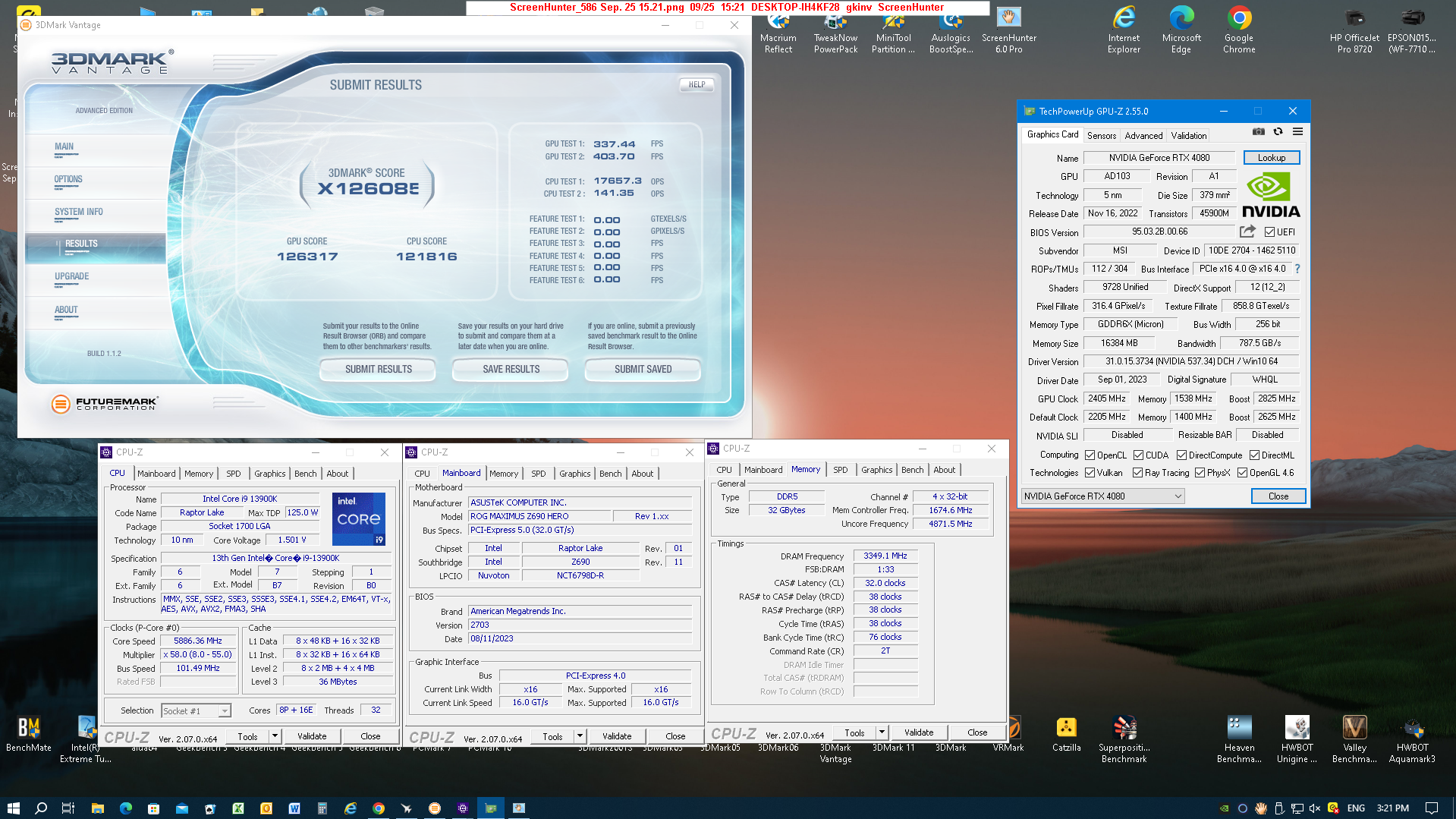
Task: Open Macrium Reflect desktop icon
Action: pyautogui.click(x=778, y=30)
